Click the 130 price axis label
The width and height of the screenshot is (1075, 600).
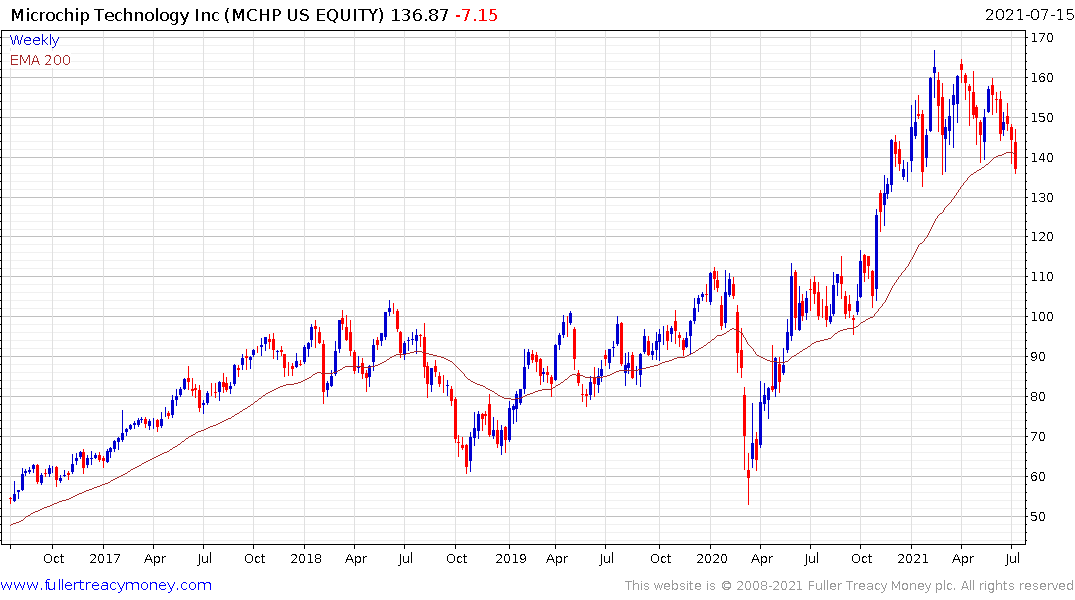click(x=1042, y=197)
